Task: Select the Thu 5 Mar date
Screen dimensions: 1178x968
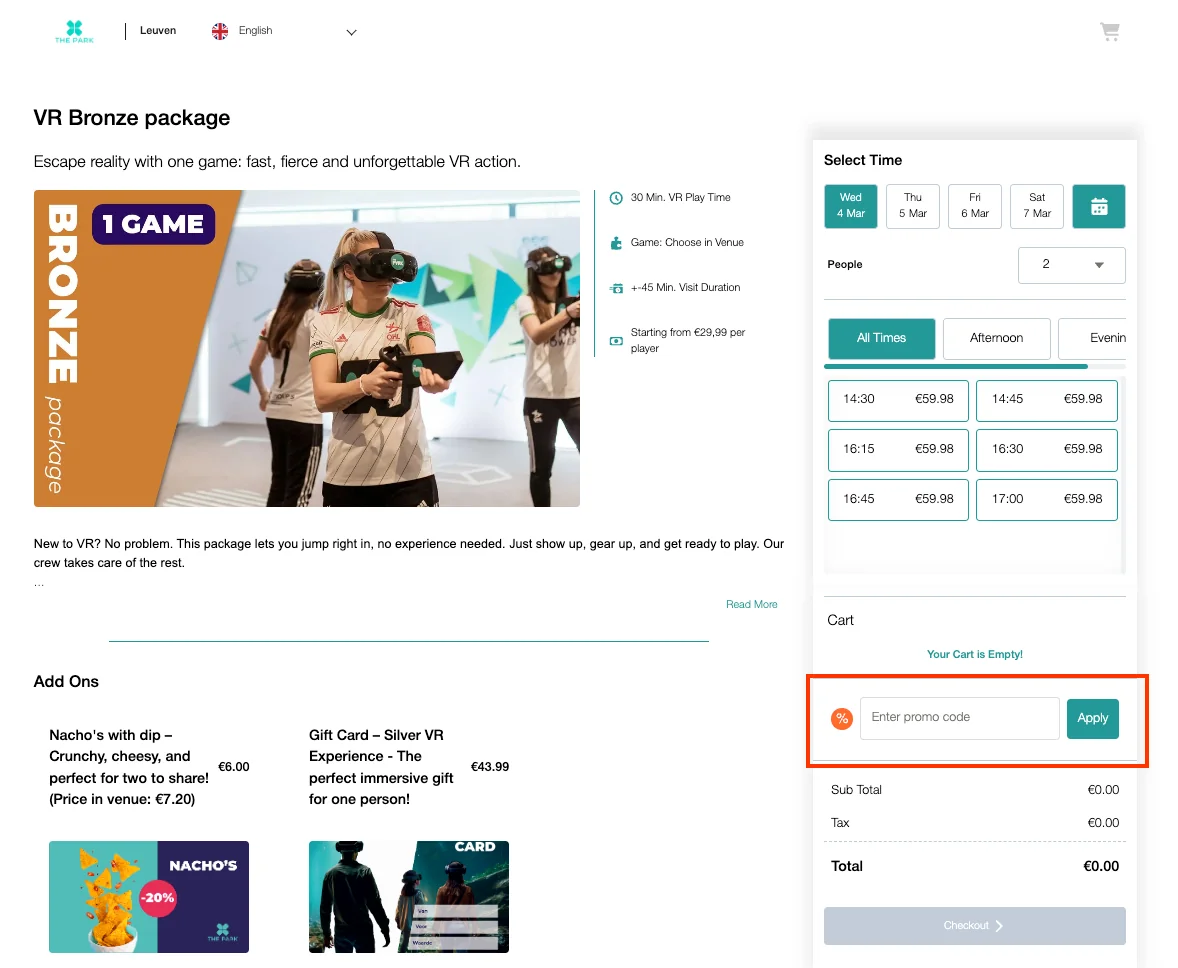Action: 913,206
